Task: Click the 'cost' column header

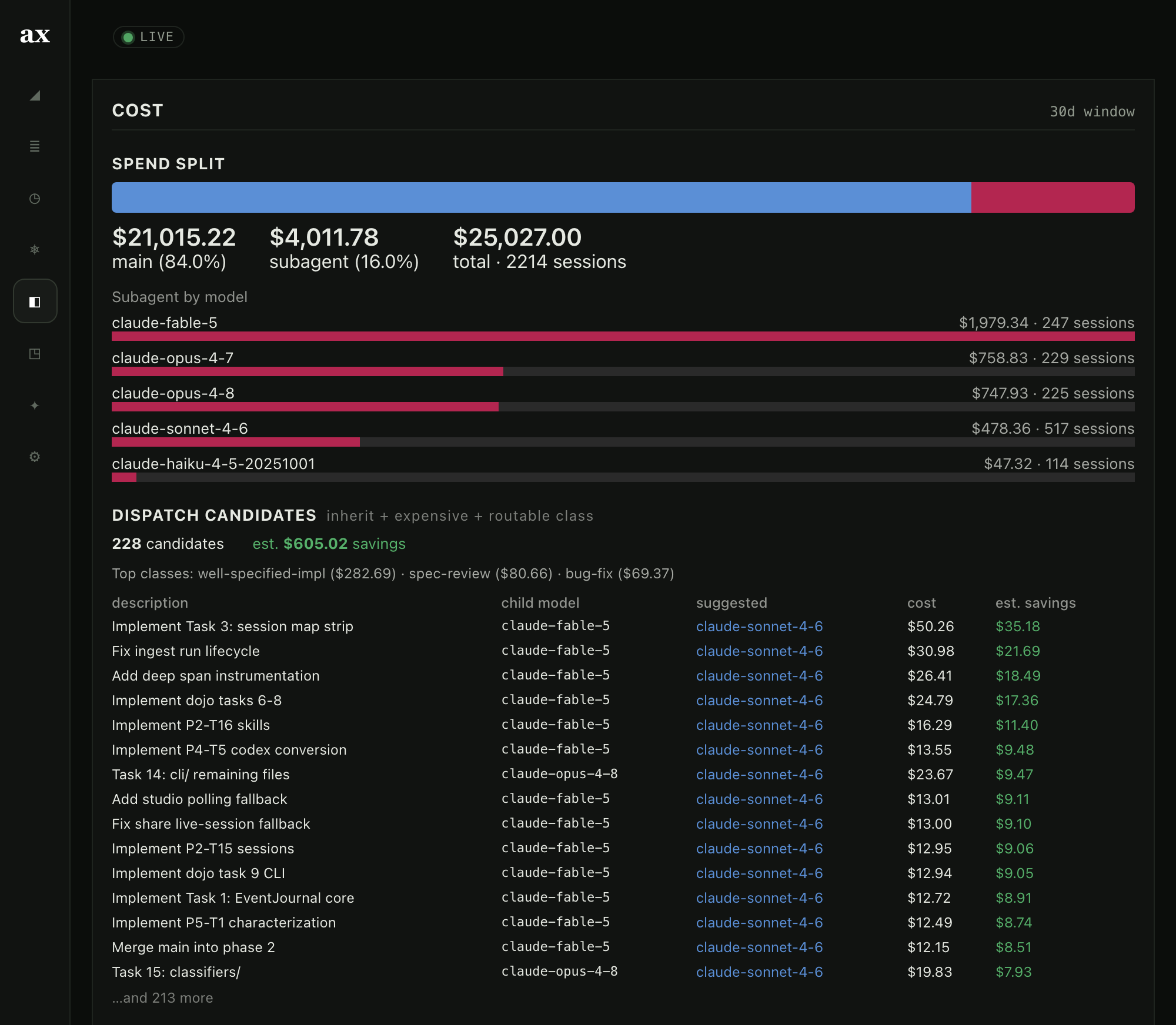Action: click(921, 603)
